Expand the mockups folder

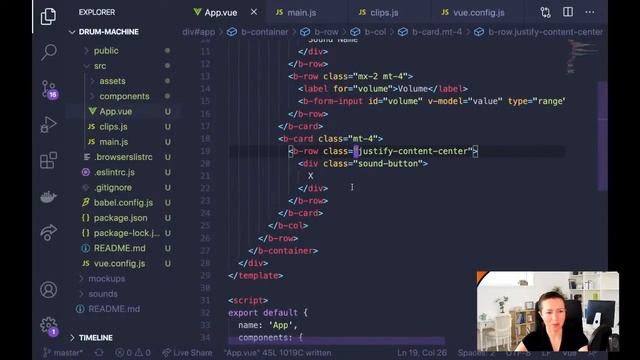(x=106, y=278)
